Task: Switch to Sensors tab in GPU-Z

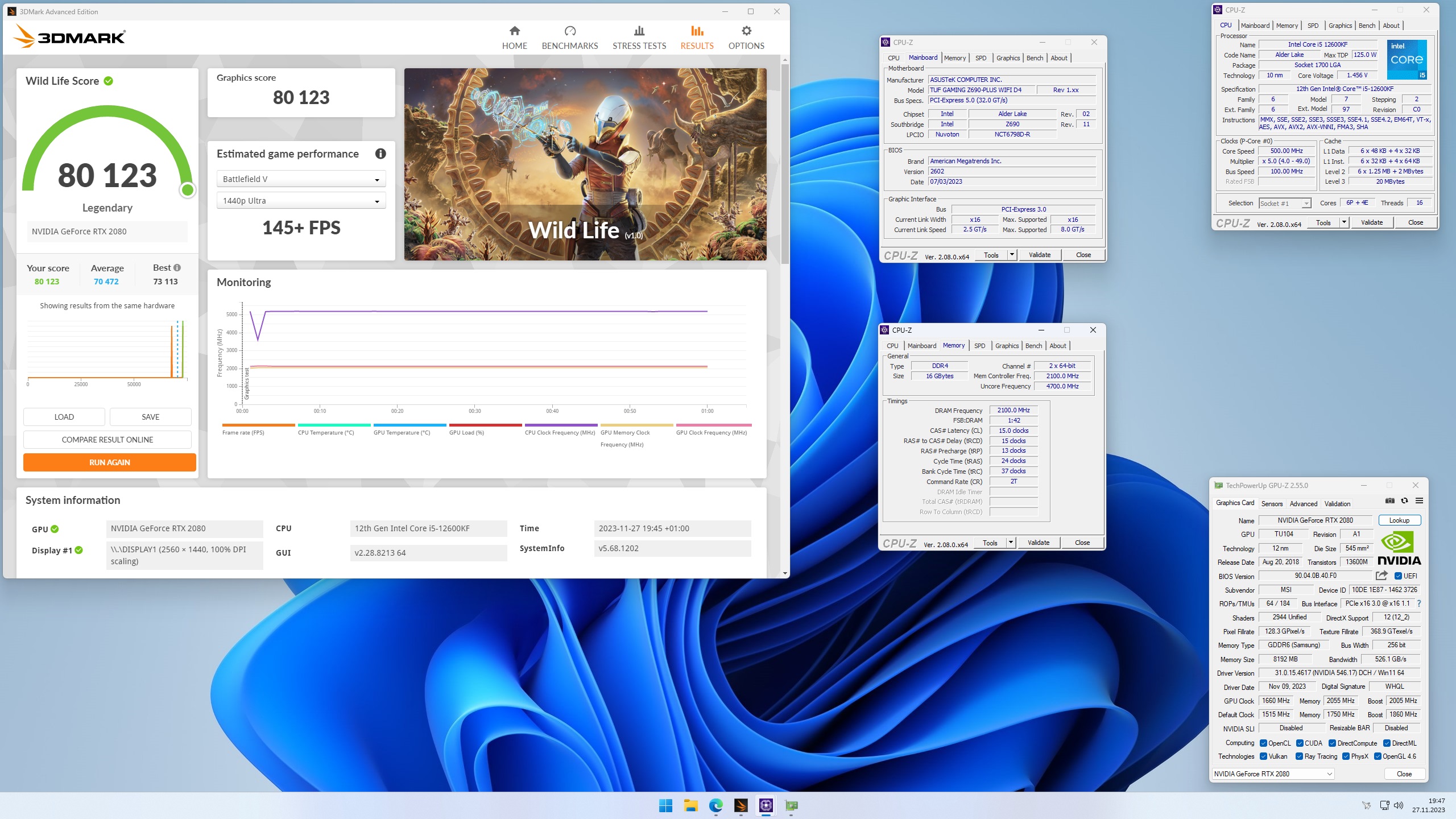Action: click(x=1272, y=504)
